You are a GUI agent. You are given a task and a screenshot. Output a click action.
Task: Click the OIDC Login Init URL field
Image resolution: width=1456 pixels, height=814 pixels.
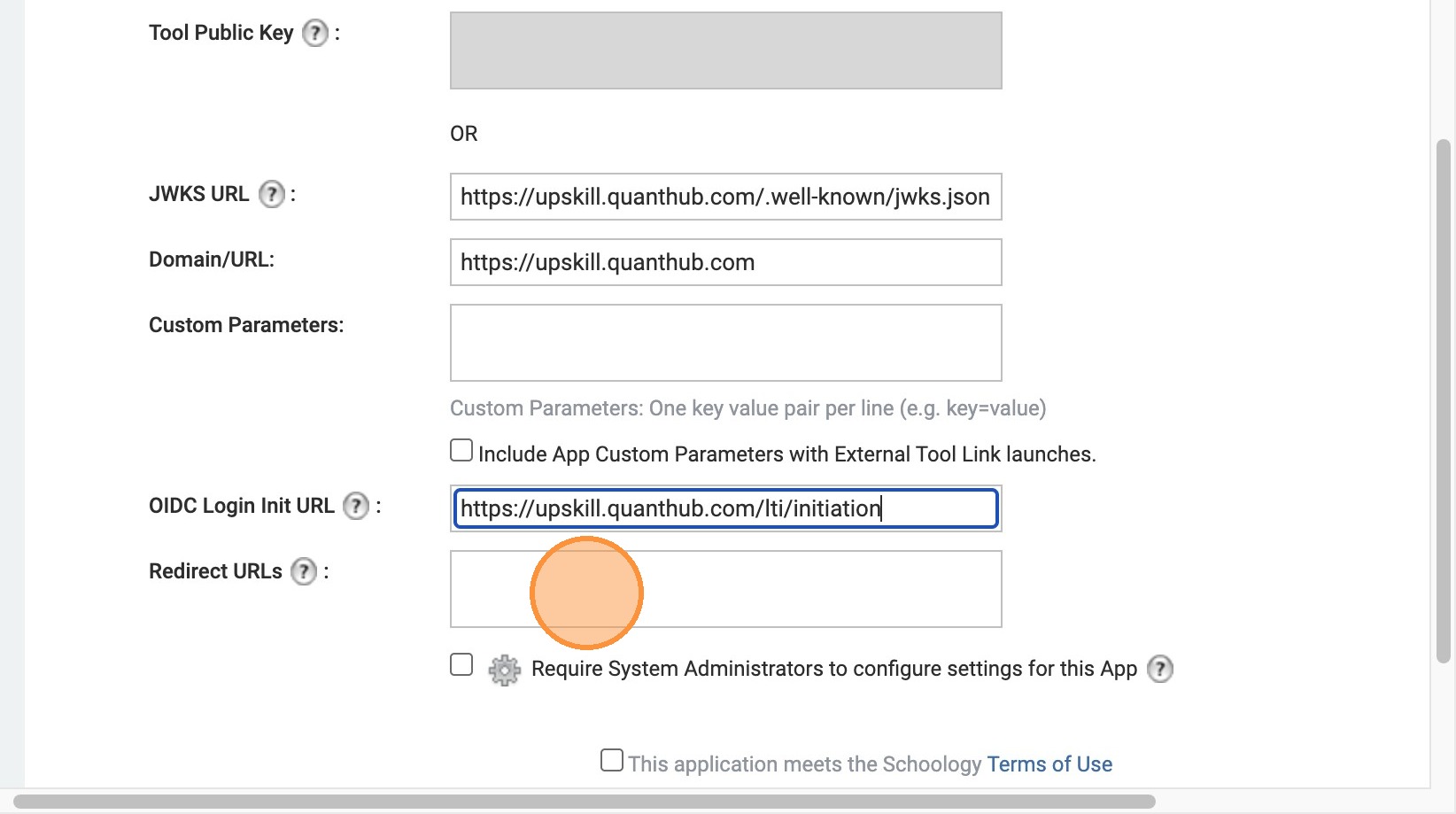725,508
